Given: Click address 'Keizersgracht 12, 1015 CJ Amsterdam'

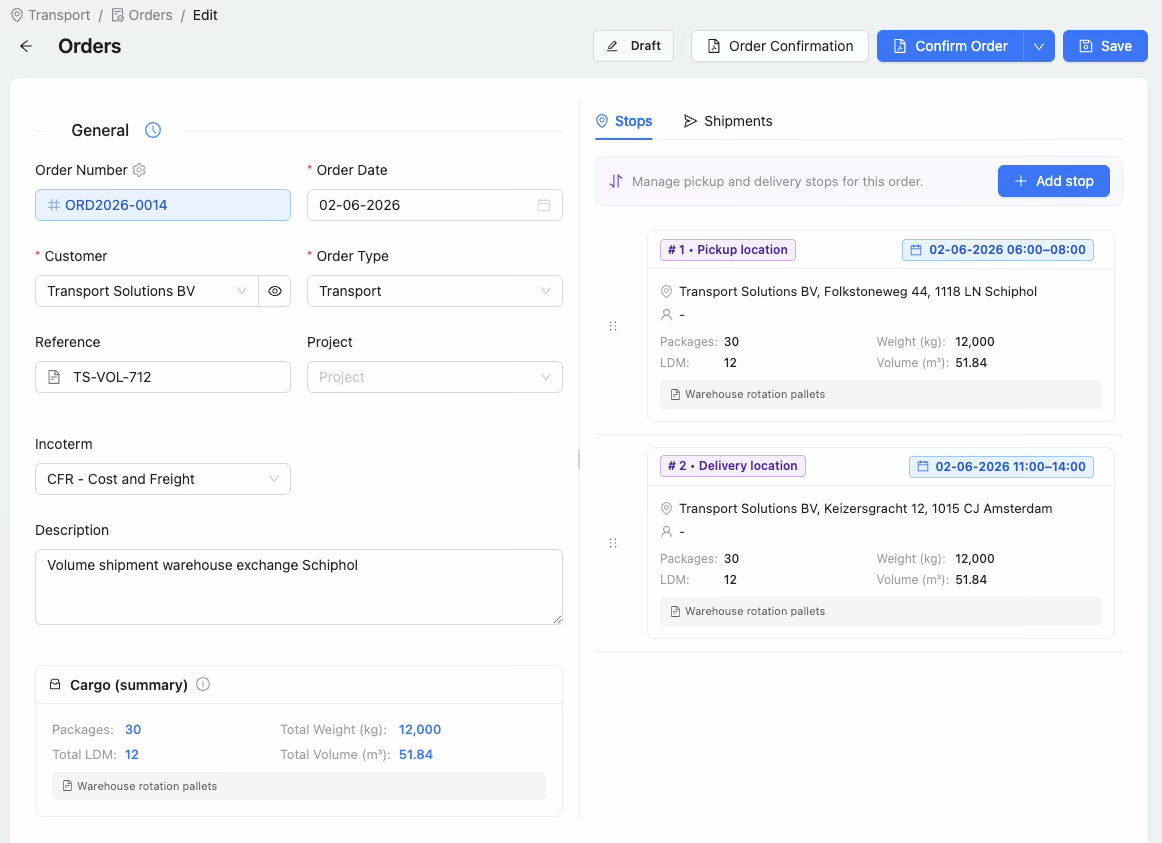Looking at the screenshot, I should coord(937,509).
